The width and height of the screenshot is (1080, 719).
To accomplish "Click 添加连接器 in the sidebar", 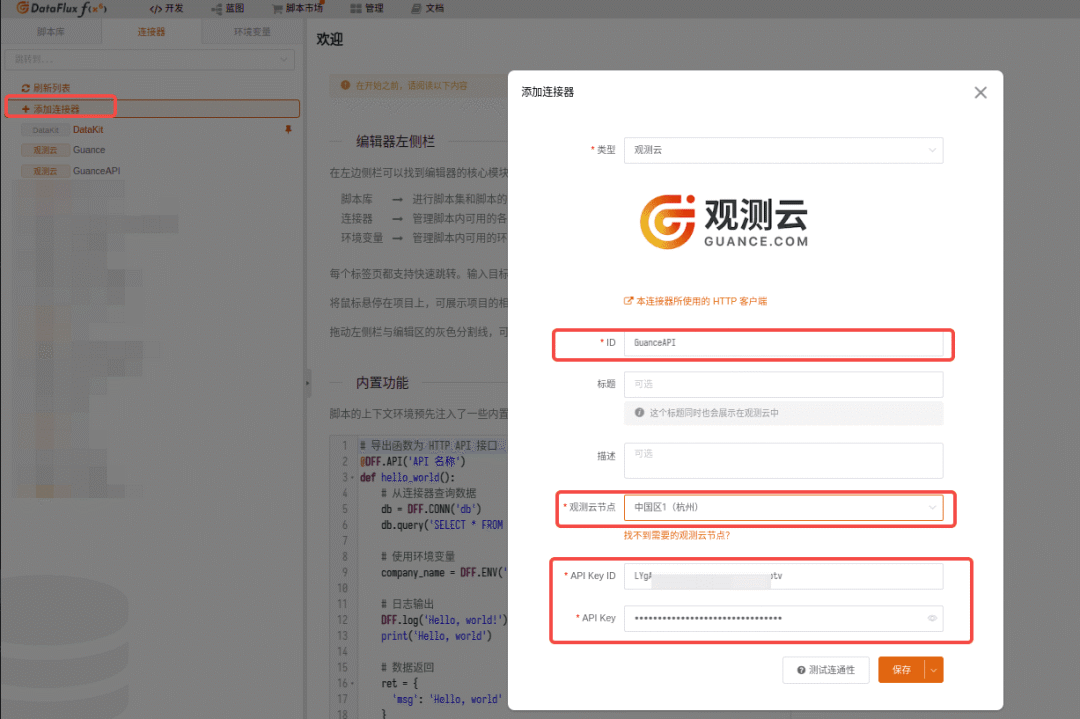I will coord(153,109).
